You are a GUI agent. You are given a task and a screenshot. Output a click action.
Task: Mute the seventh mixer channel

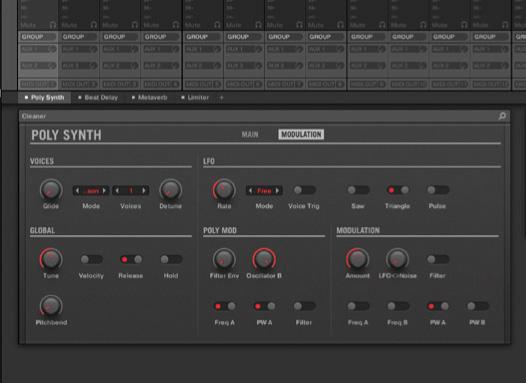(x=275, y=25)
